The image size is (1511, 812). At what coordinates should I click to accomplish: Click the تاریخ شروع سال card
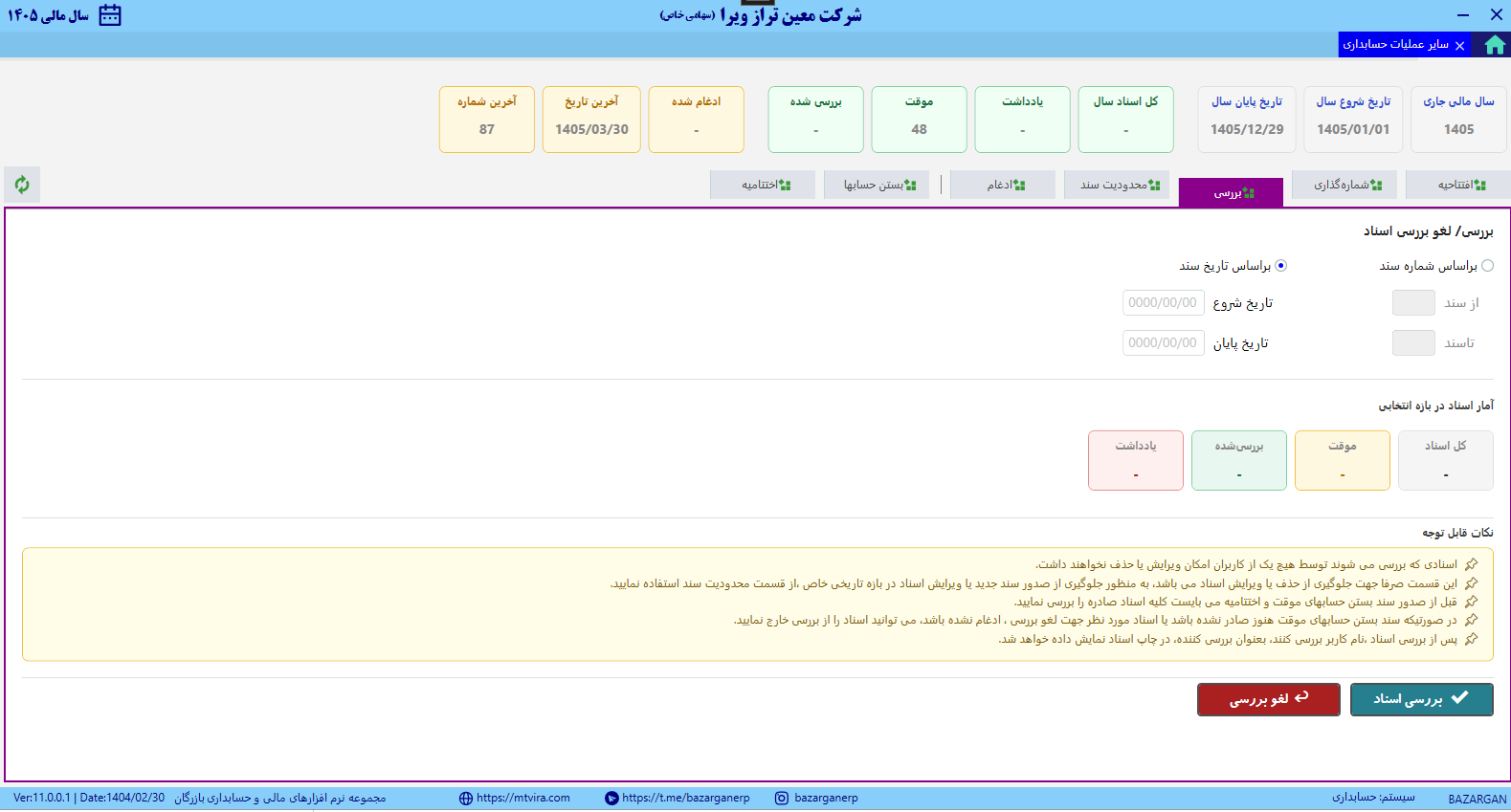point(1353,120)
